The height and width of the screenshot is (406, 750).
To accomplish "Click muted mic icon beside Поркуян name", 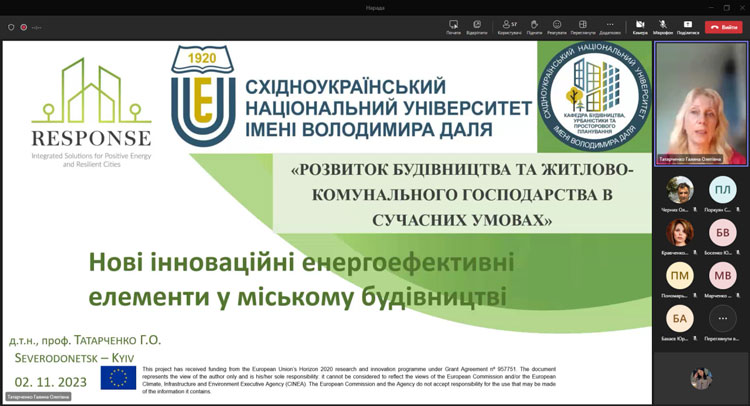I will (738, 210).
